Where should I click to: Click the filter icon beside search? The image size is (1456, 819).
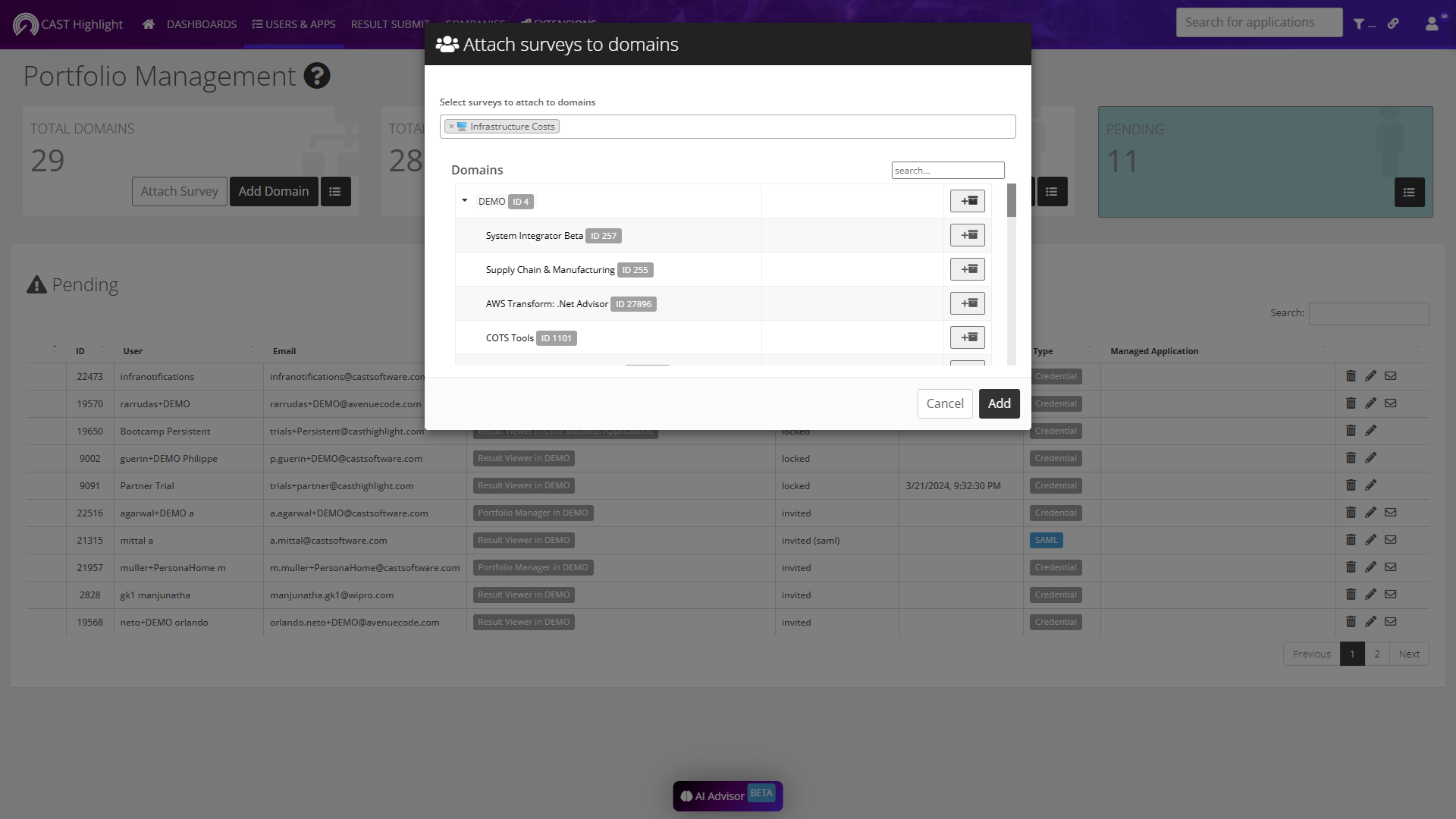pos(1359,24)
